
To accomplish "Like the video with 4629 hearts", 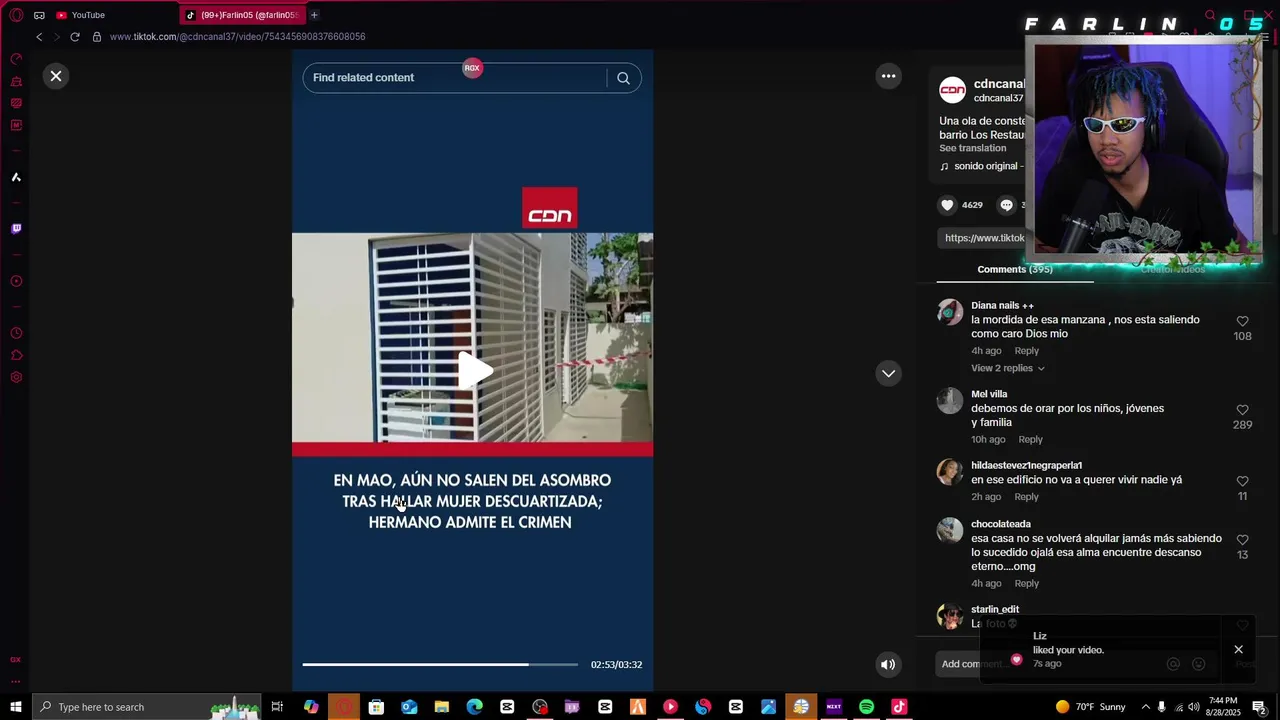I will pyautogui.click(x=947, y=205).
